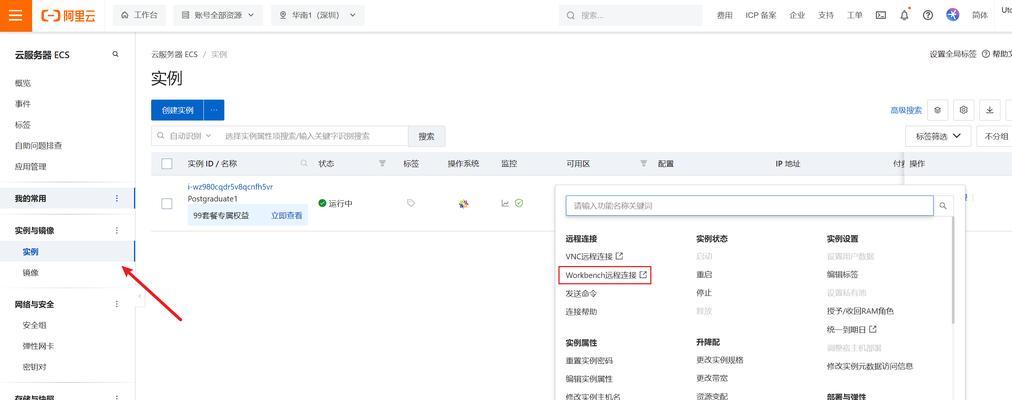Open 工单 in top navigation
Image resolution: width=1012 pixels, height=400 pixels.
coord(855,15)
